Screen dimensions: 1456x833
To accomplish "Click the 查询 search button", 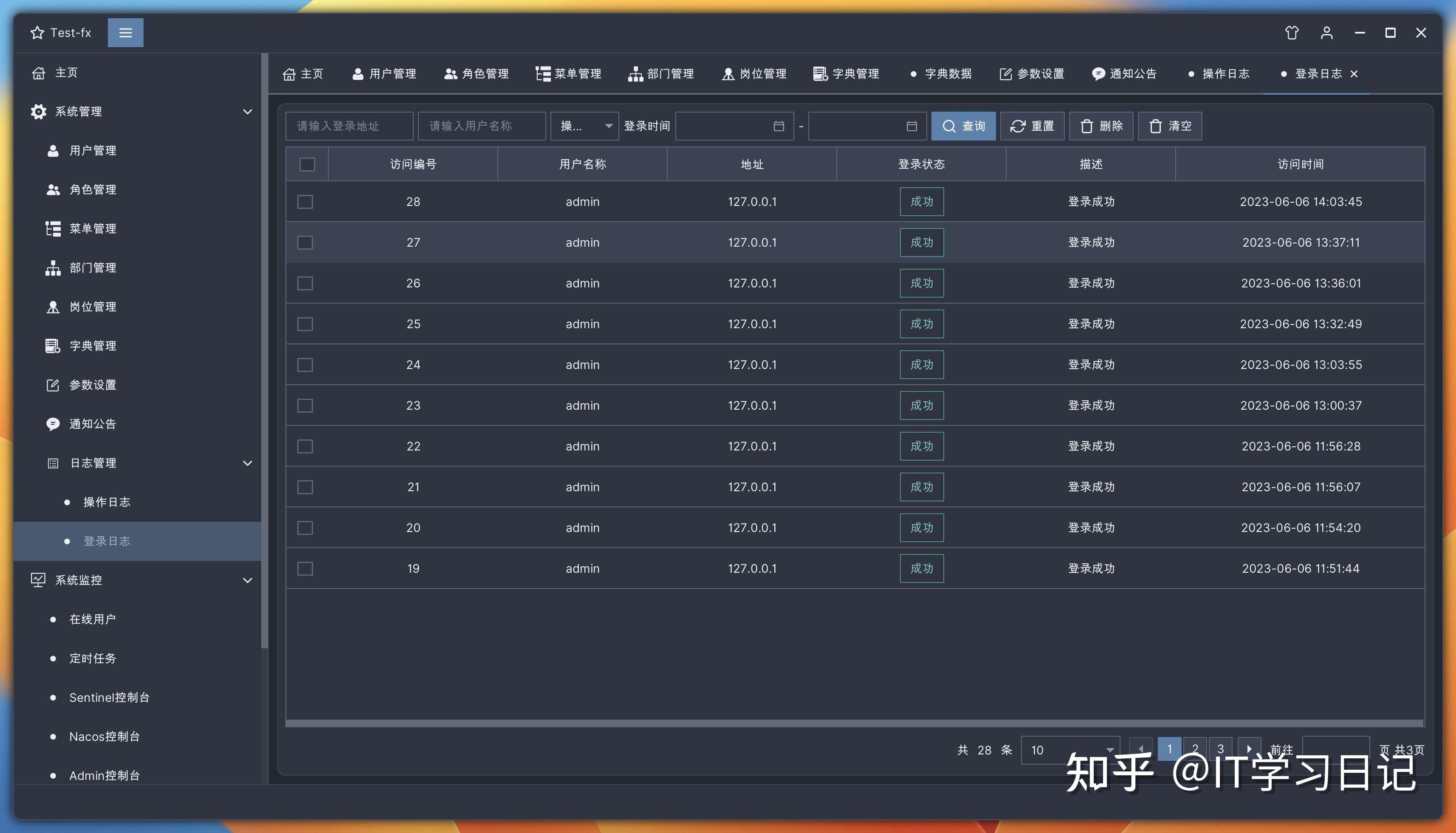I will pos(963,126).
